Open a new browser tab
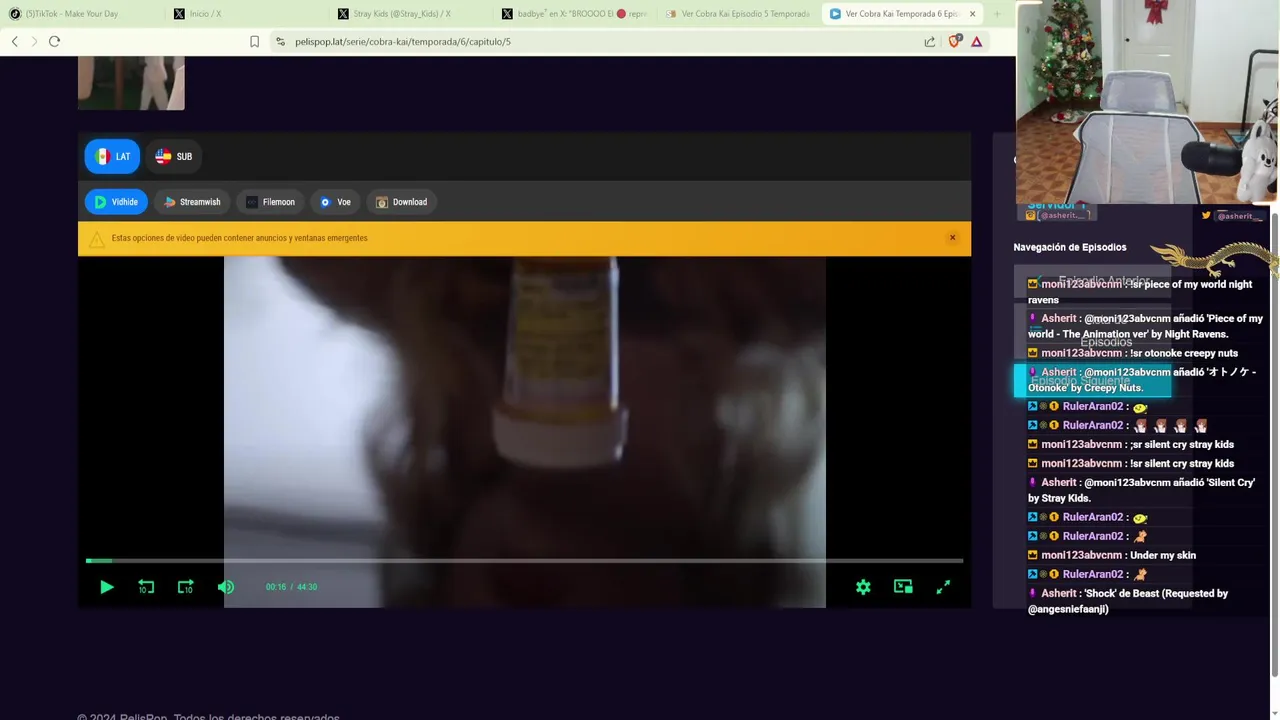The image size is (1280, 720). [997, 14]
